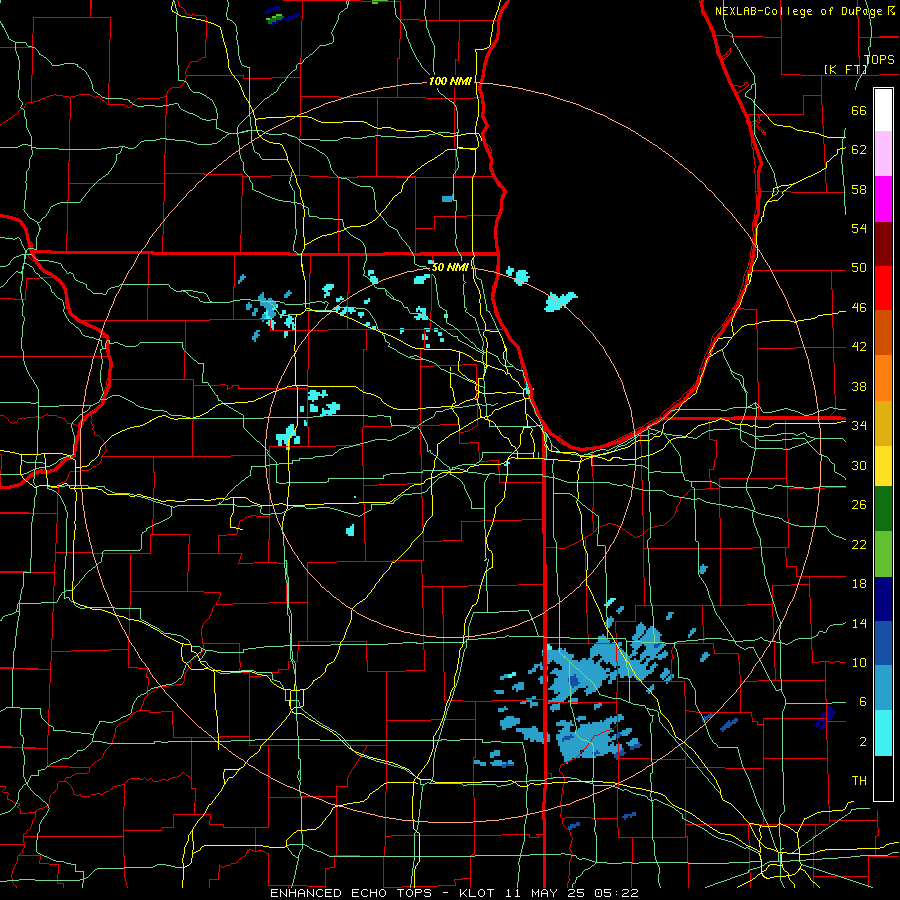Click the "66" scale label

tap(859, 110)
